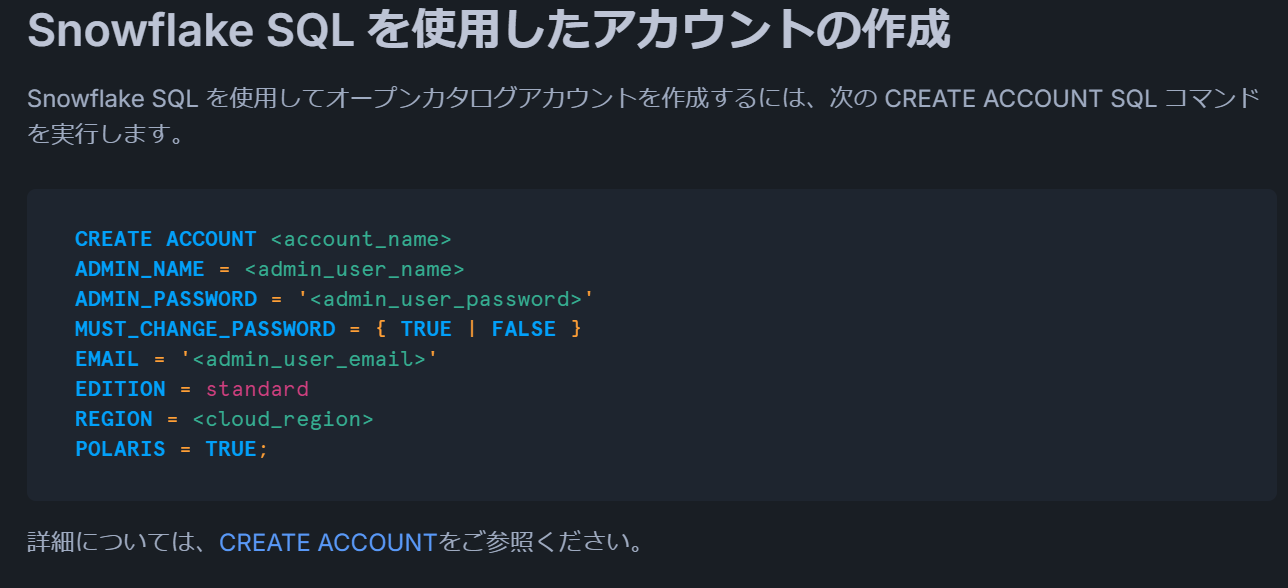Click the TRUE option in MUST_CHANGE_PASSWORD line

coord(426,329)
